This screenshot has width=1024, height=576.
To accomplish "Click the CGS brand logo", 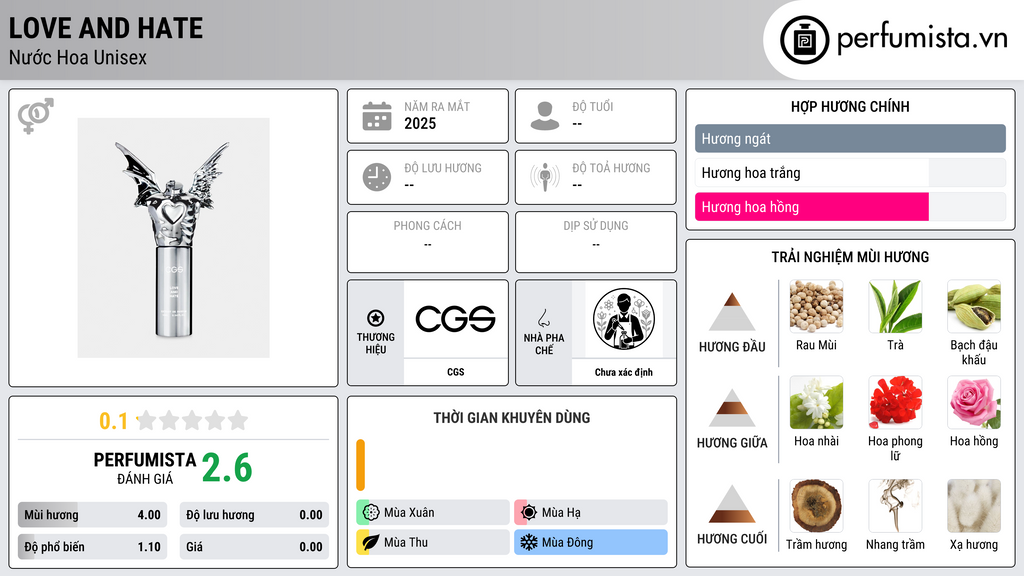I will (455, 319).
